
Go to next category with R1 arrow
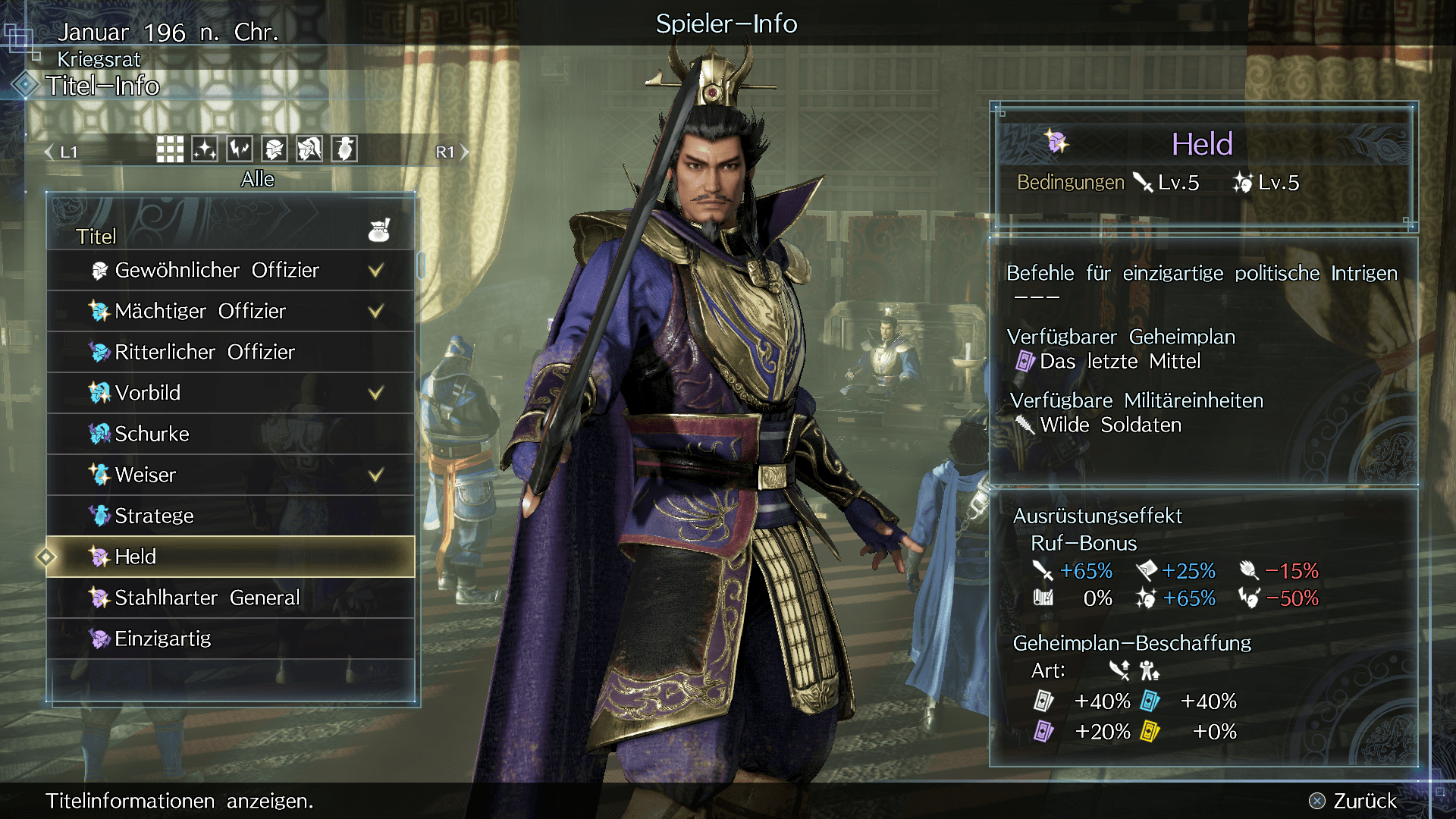453,152
